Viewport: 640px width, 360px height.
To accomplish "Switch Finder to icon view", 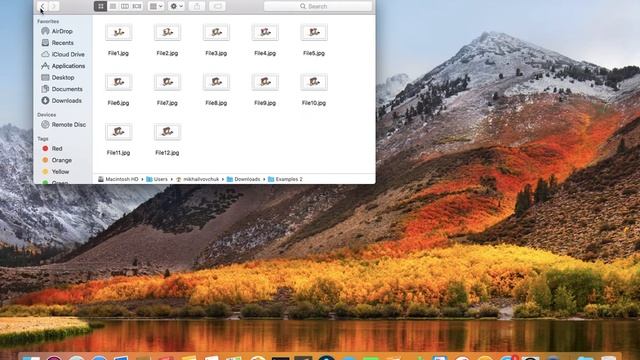I will coord(100,6).
